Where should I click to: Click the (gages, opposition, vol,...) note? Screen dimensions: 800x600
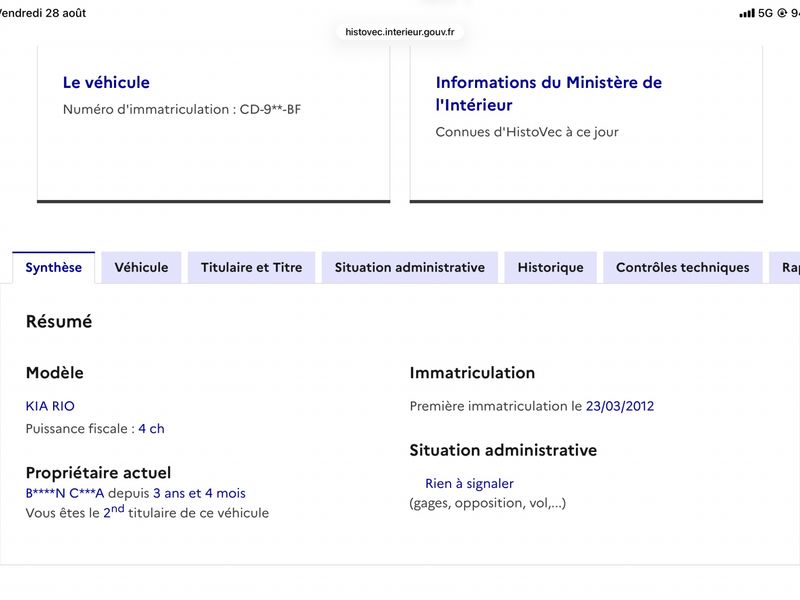(x=488, y=504)
